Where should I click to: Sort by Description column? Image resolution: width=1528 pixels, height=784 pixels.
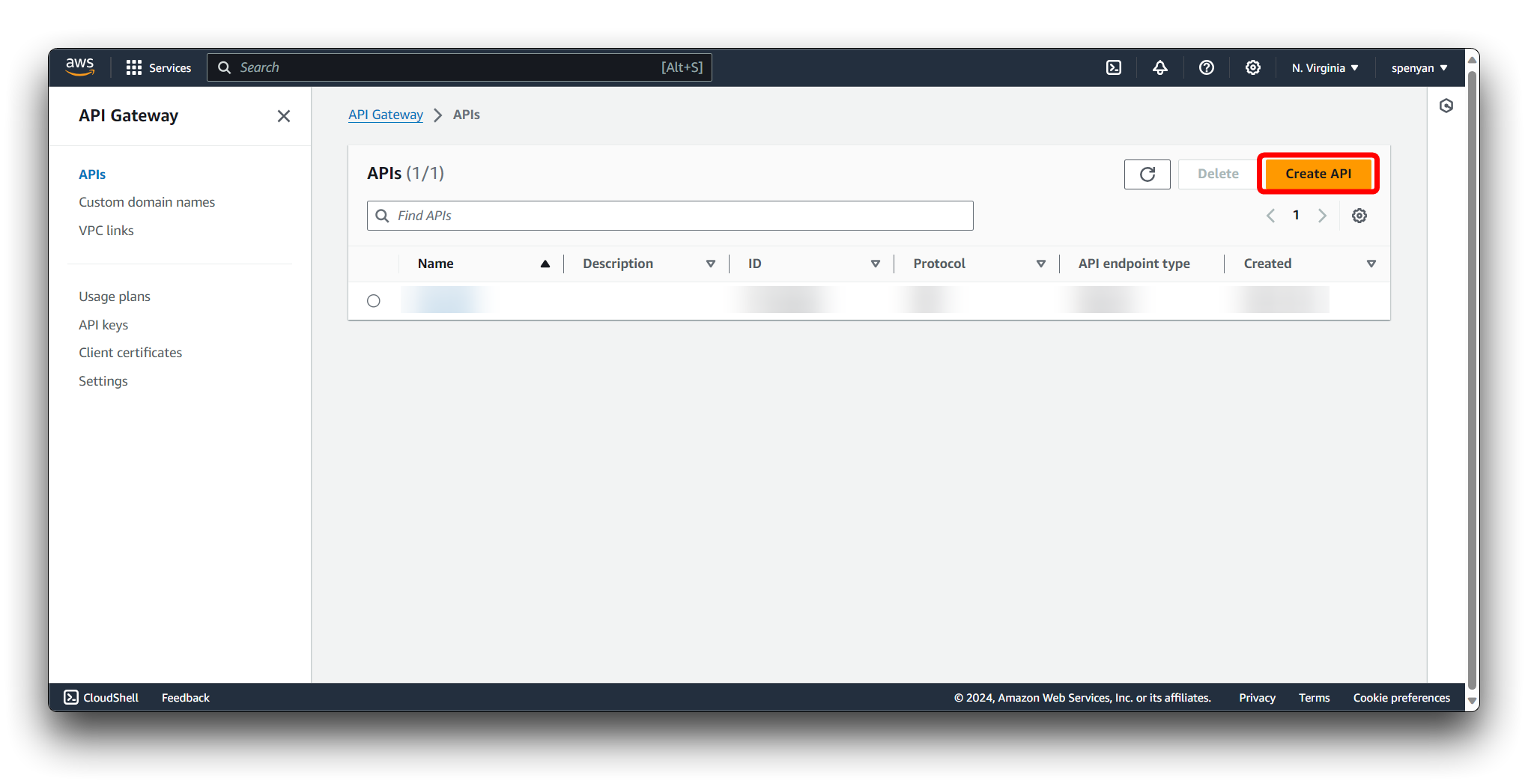tap(711, 264)
